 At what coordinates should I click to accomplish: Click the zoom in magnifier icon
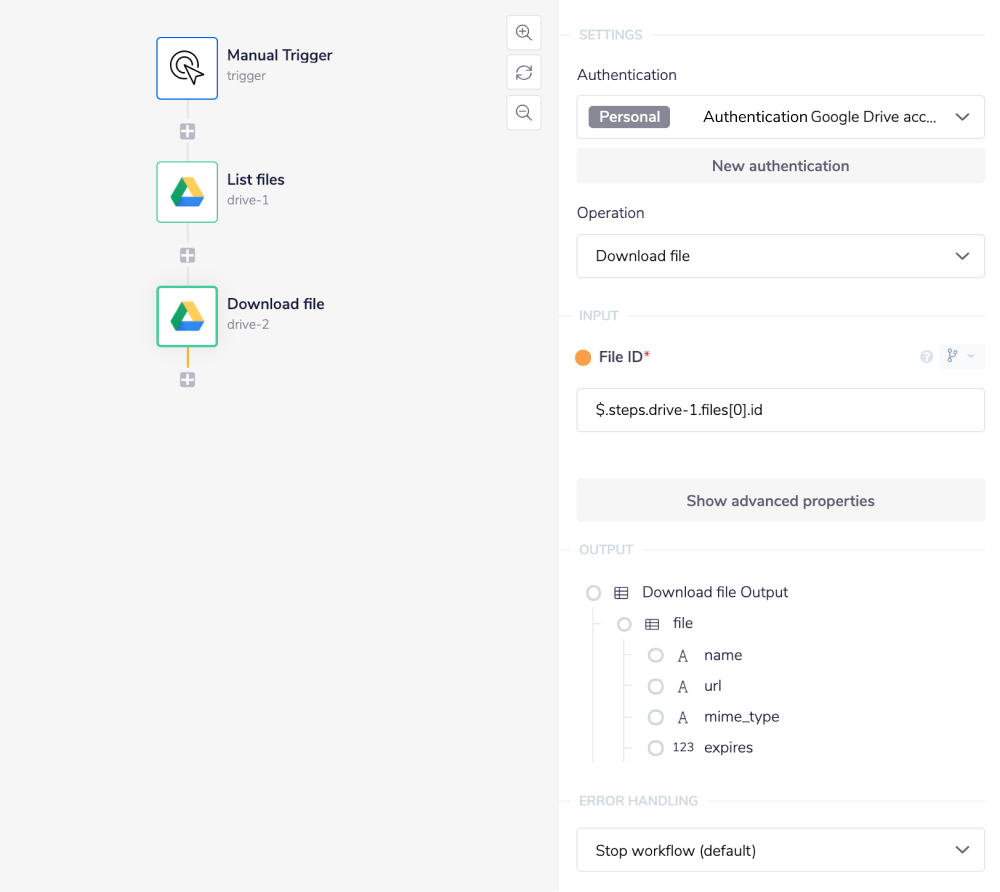coord(523,32)
